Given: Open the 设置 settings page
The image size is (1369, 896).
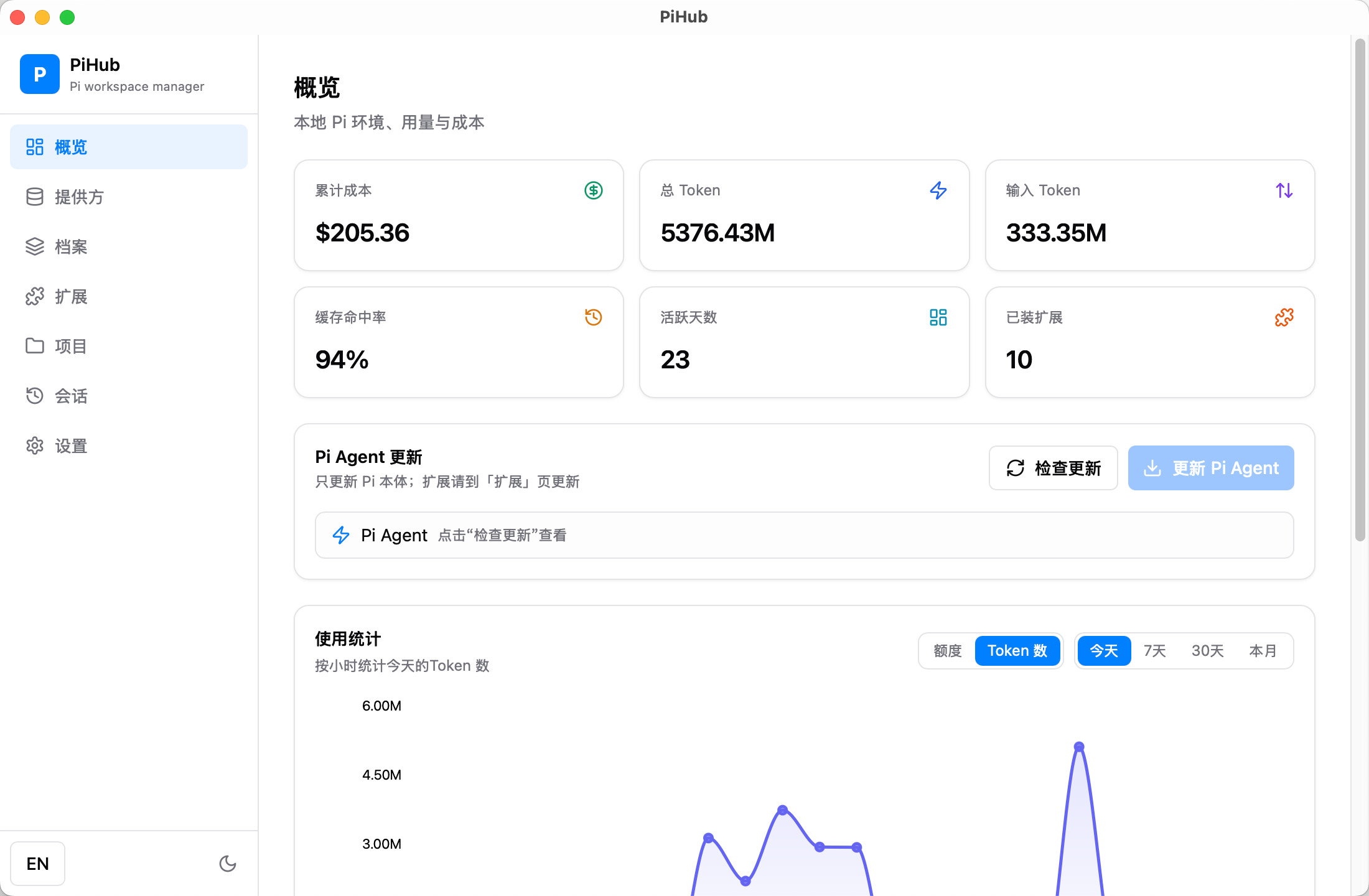Looking at the screenshot, I should pos(129,446).
